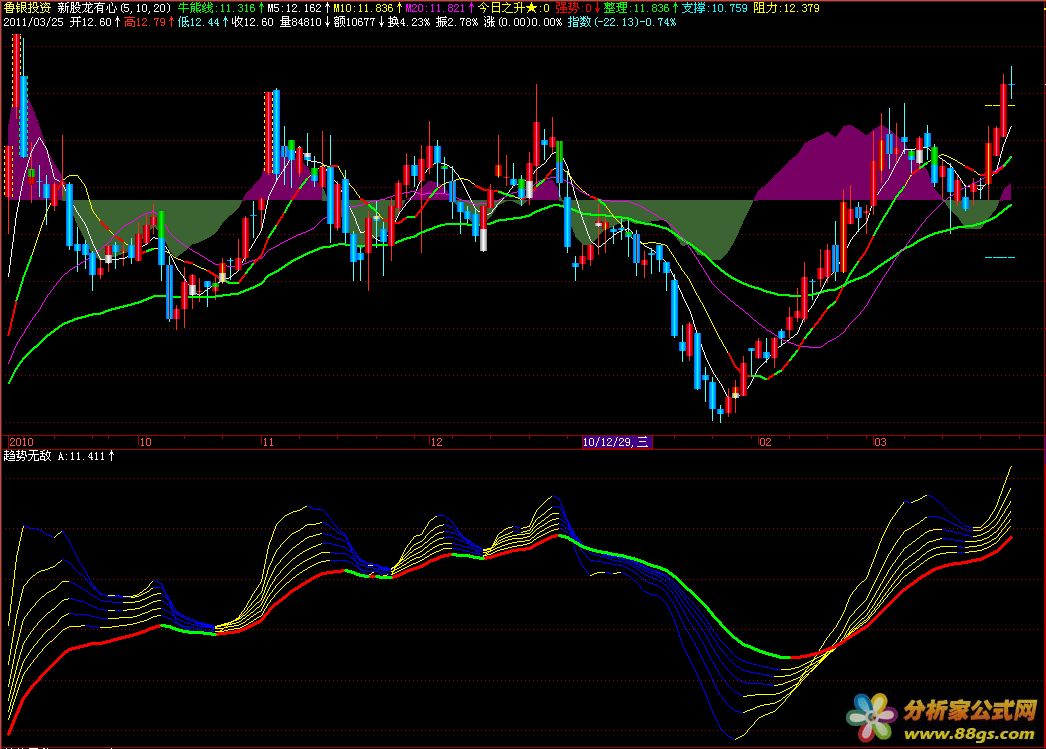Click the 牛熊线:11.316 value

point(216,8)
